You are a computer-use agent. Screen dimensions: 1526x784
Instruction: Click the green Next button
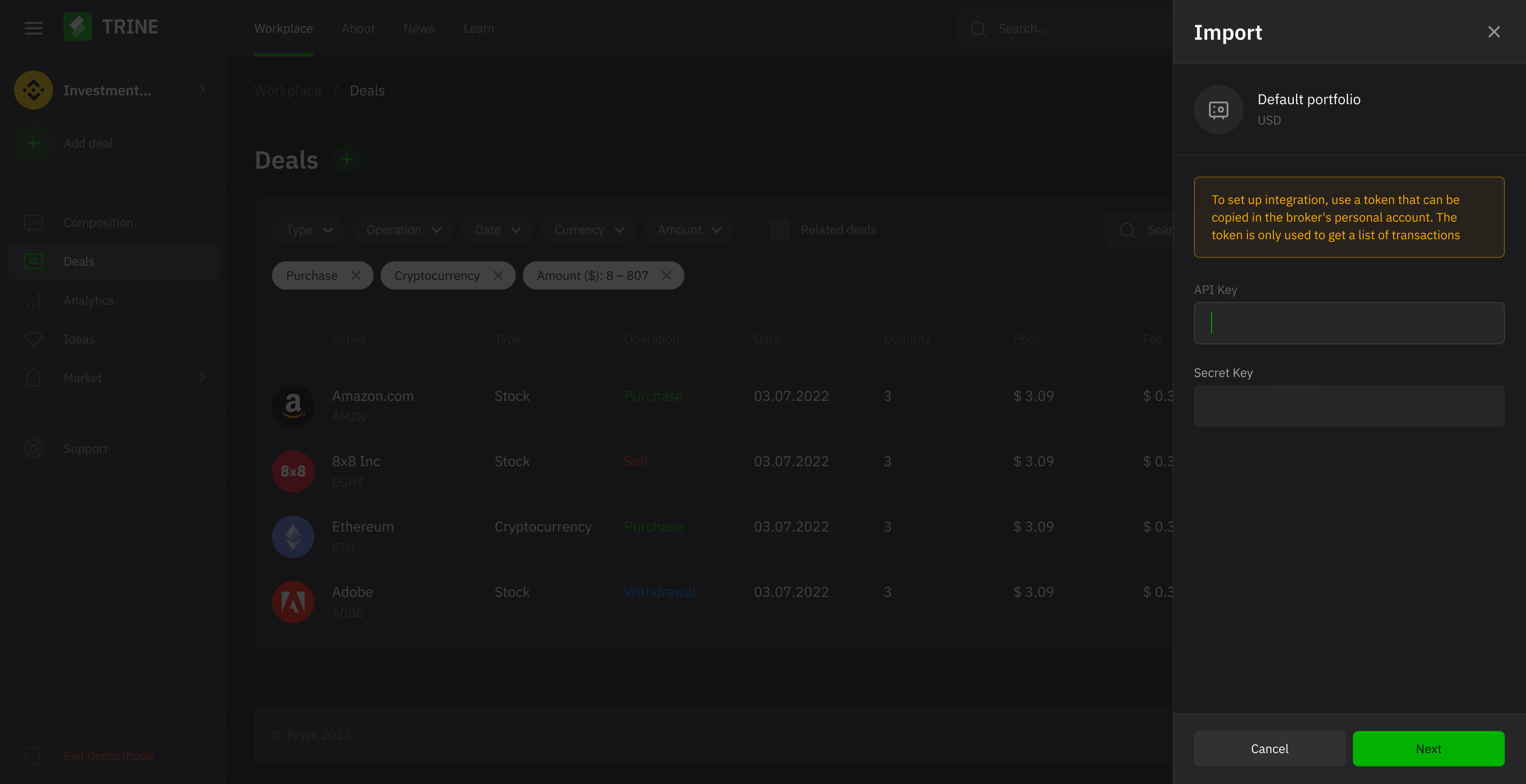tap(1428, 749)
